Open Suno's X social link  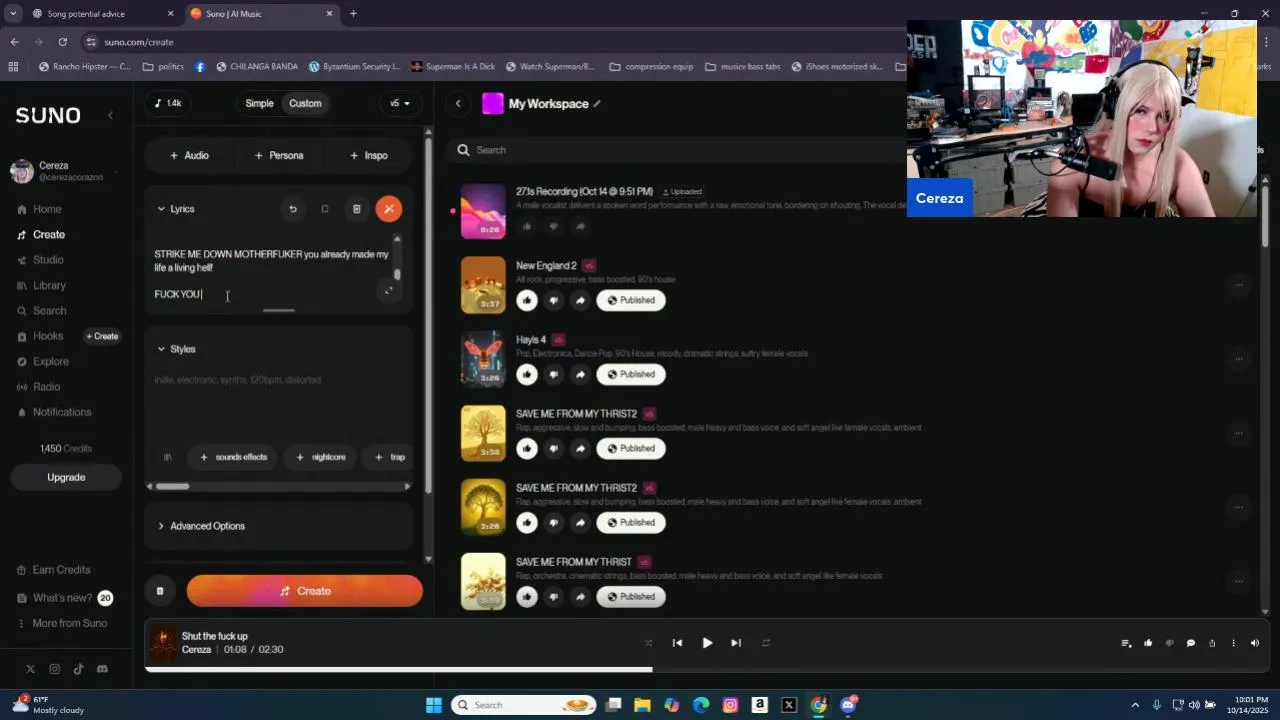coord(30,669)
